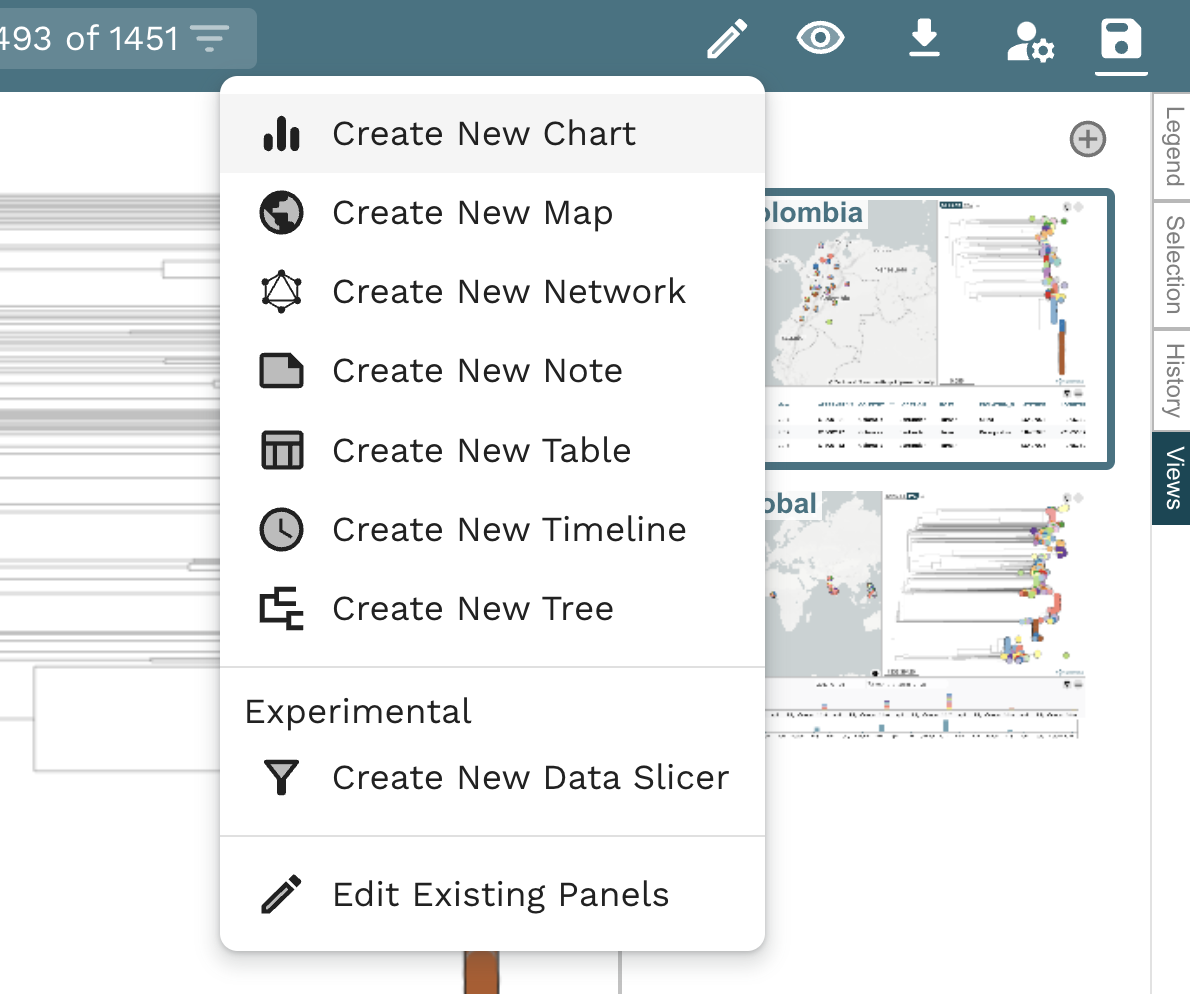
Task: Click the pencil icon beside Edit Existing Panels
Action: 282,894
